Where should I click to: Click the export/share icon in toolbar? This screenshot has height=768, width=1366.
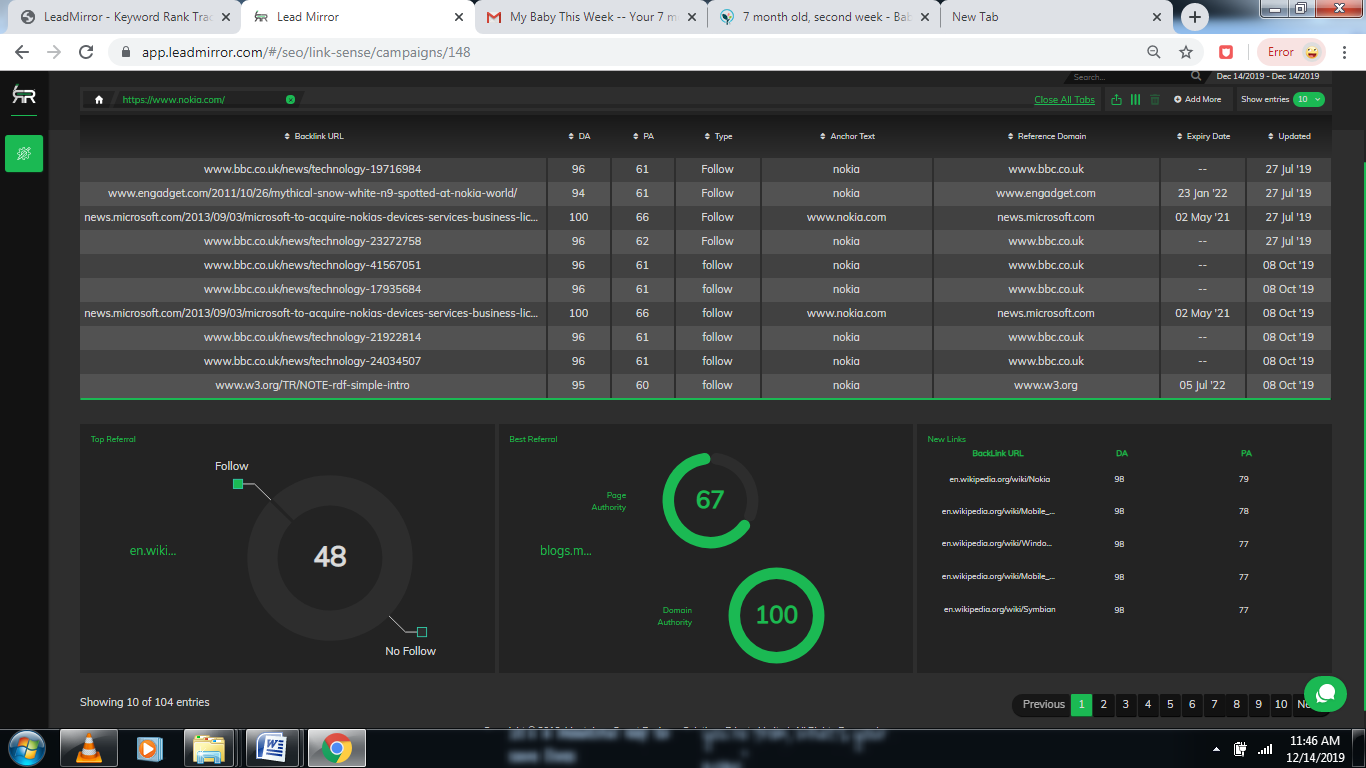(1117, 99)
